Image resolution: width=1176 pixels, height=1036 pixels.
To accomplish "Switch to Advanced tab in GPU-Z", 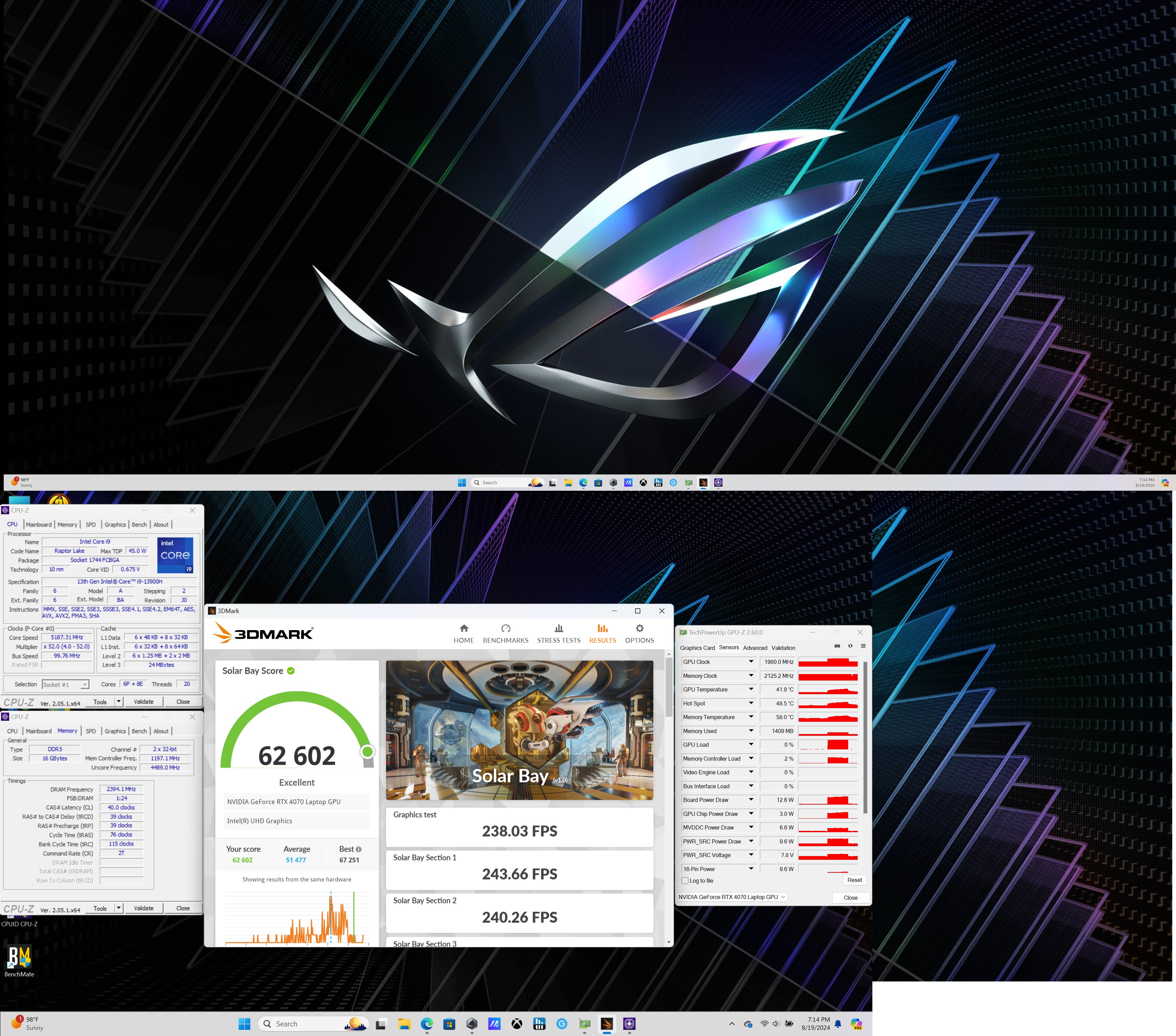I will pyautogui.click(x=755, y=648).
